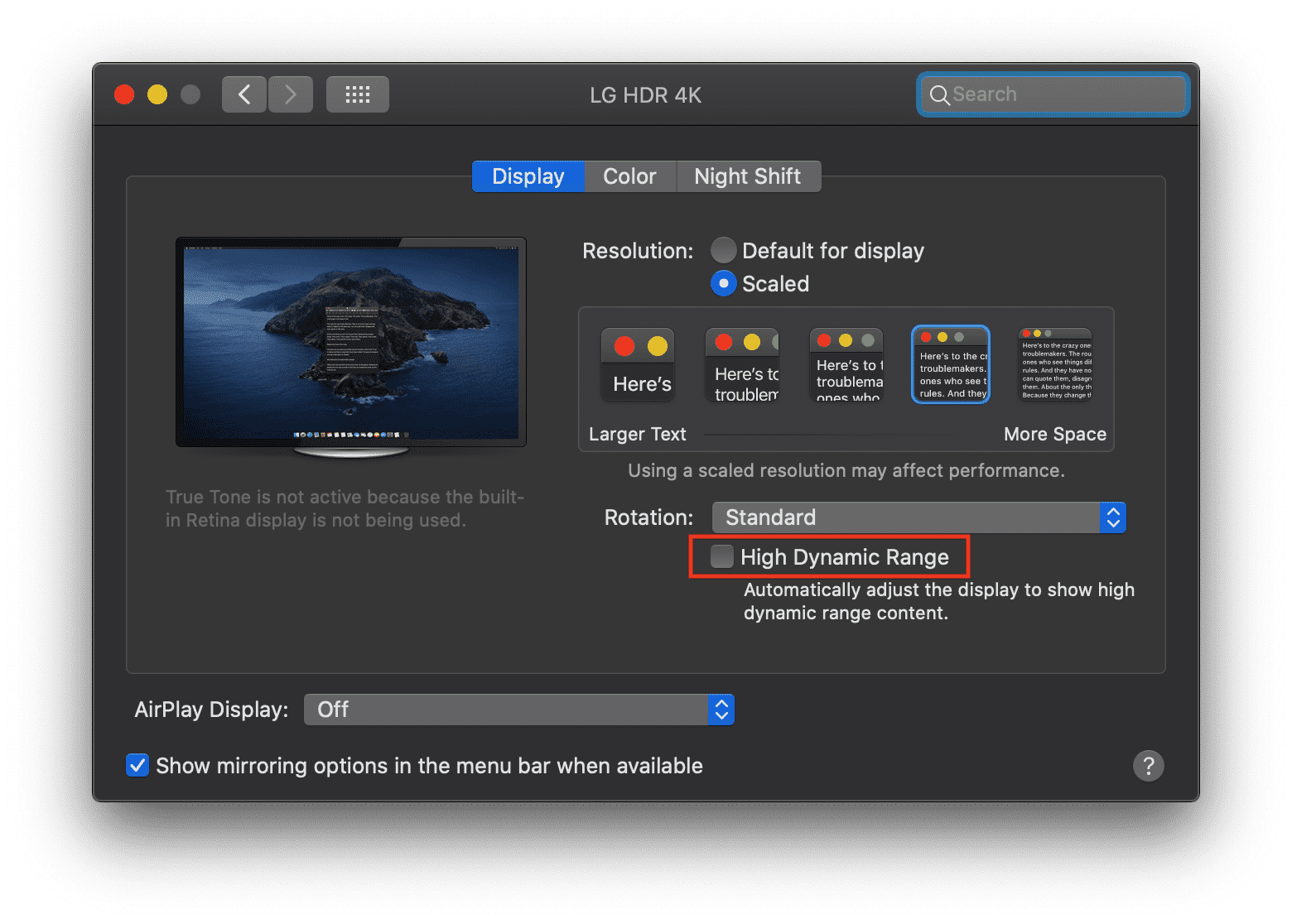Select Default for display resolution

coord(723,250)
